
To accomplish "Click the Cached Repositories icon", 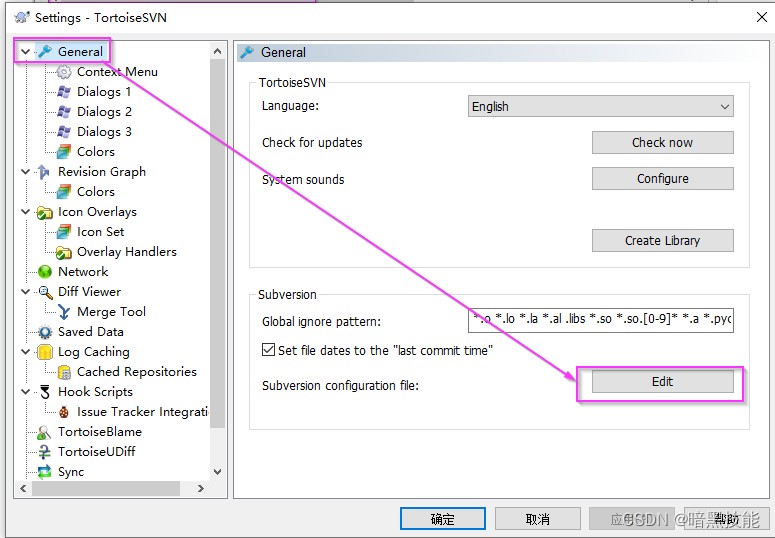I will tap(64, 372).
